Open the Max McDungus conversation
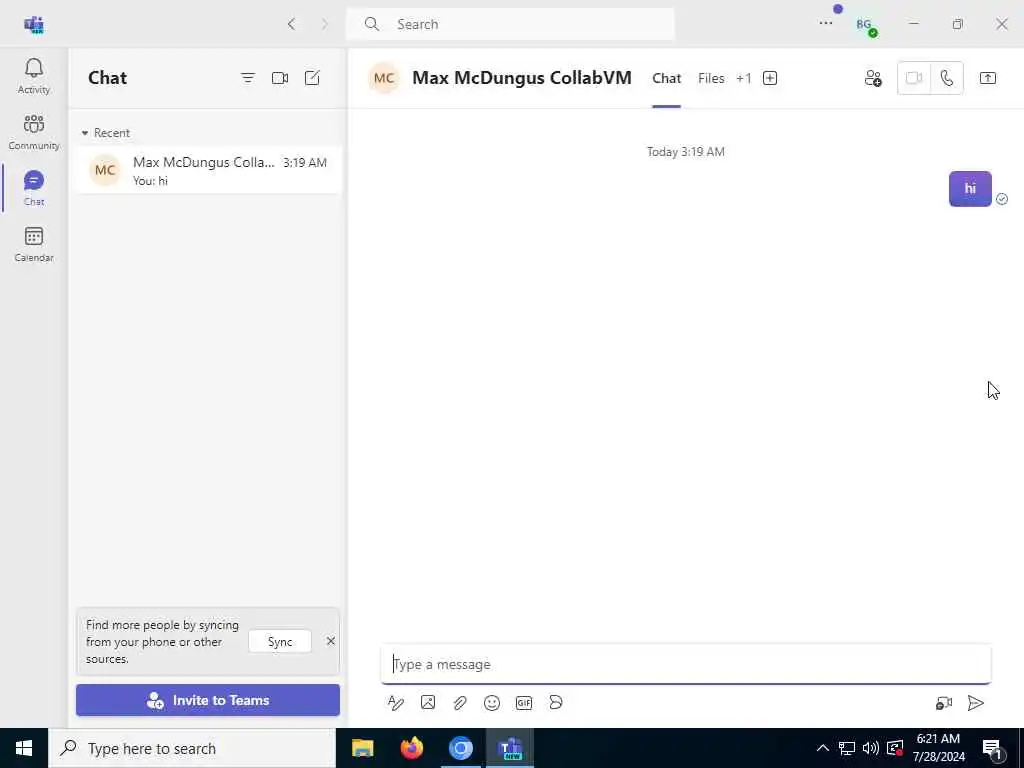Screen dimensions: 1024x768 pos(208,170)
